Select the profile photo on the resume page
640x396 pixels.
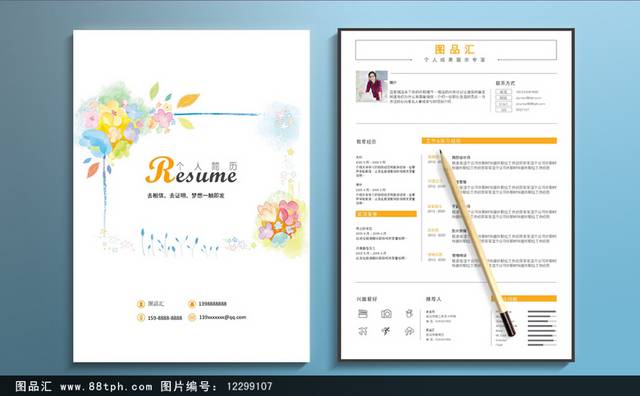(371, 86)
